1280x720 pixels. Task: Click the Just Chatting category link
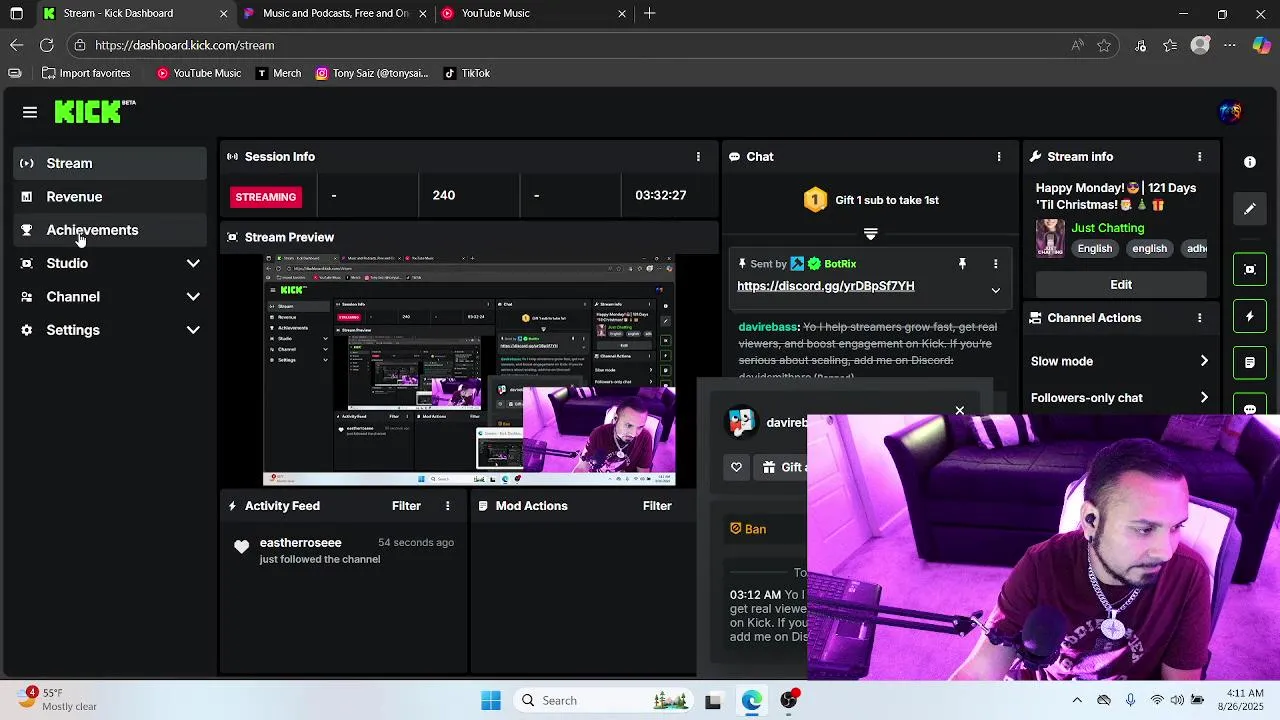[1107, 228]
